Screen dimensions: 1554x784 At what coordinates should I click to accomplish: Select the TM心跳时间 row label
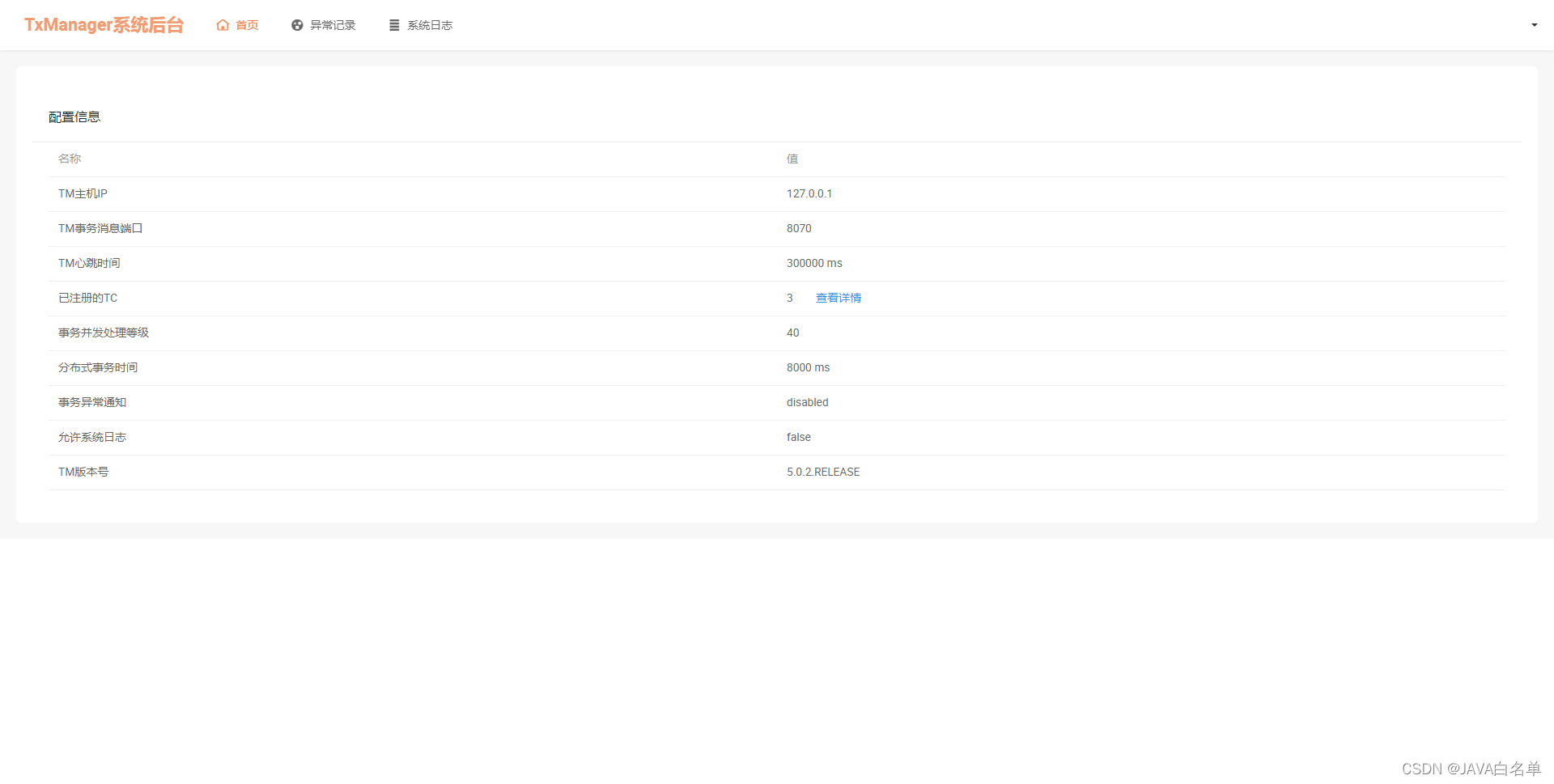(89, 263)
